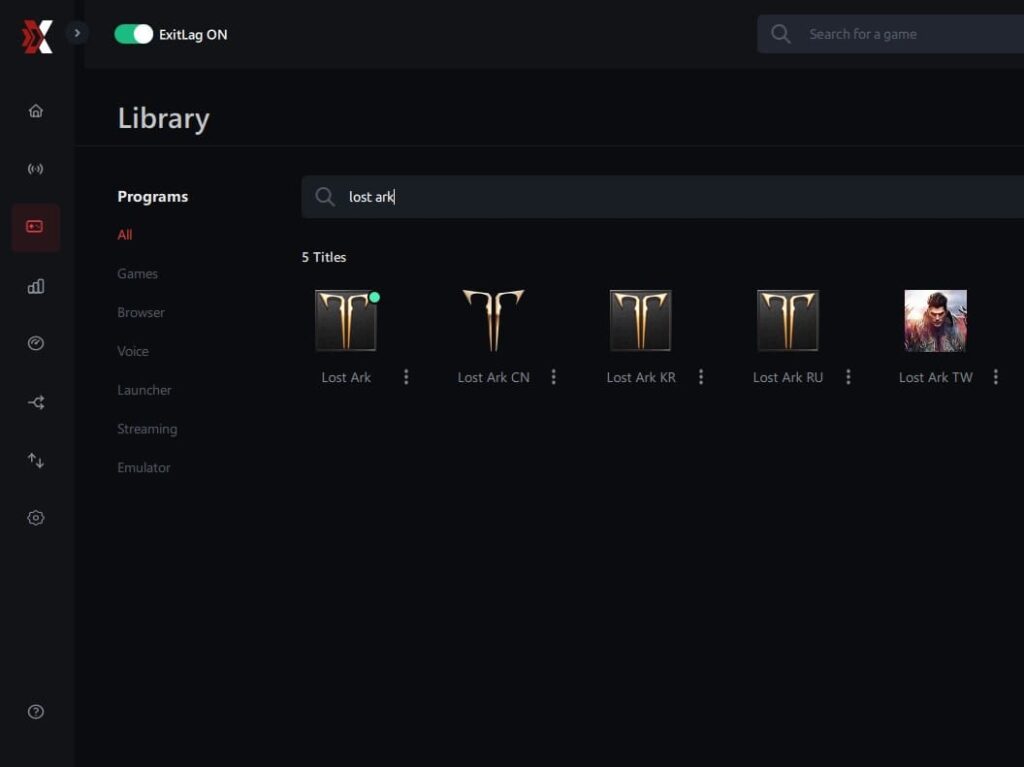Click the Lost Ark TW thumbnail
1024x767 pixels.
pos(935,321)
